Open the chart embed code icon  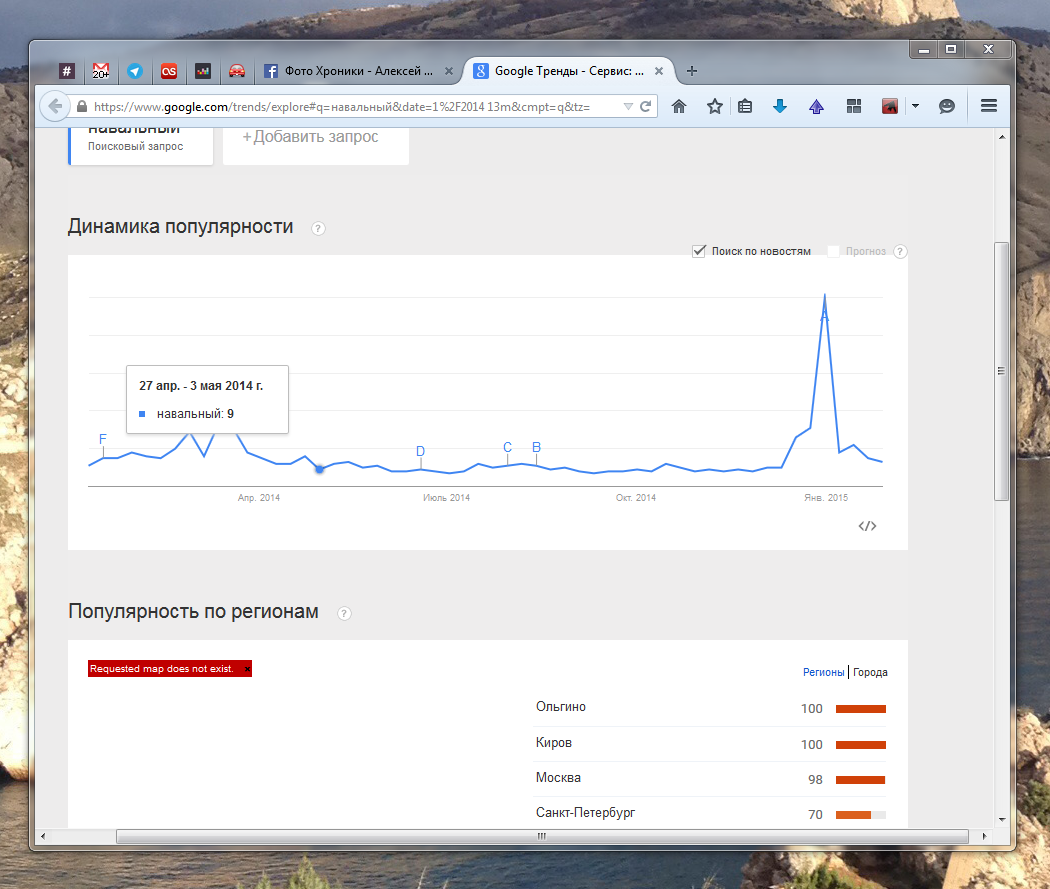867,526
